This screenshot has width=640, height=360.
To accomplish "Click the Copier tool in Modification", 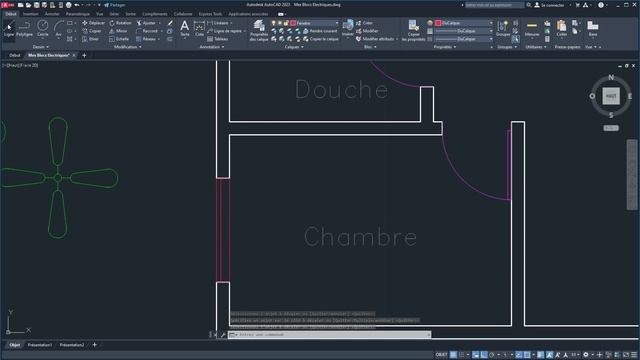I will point(92,31).
